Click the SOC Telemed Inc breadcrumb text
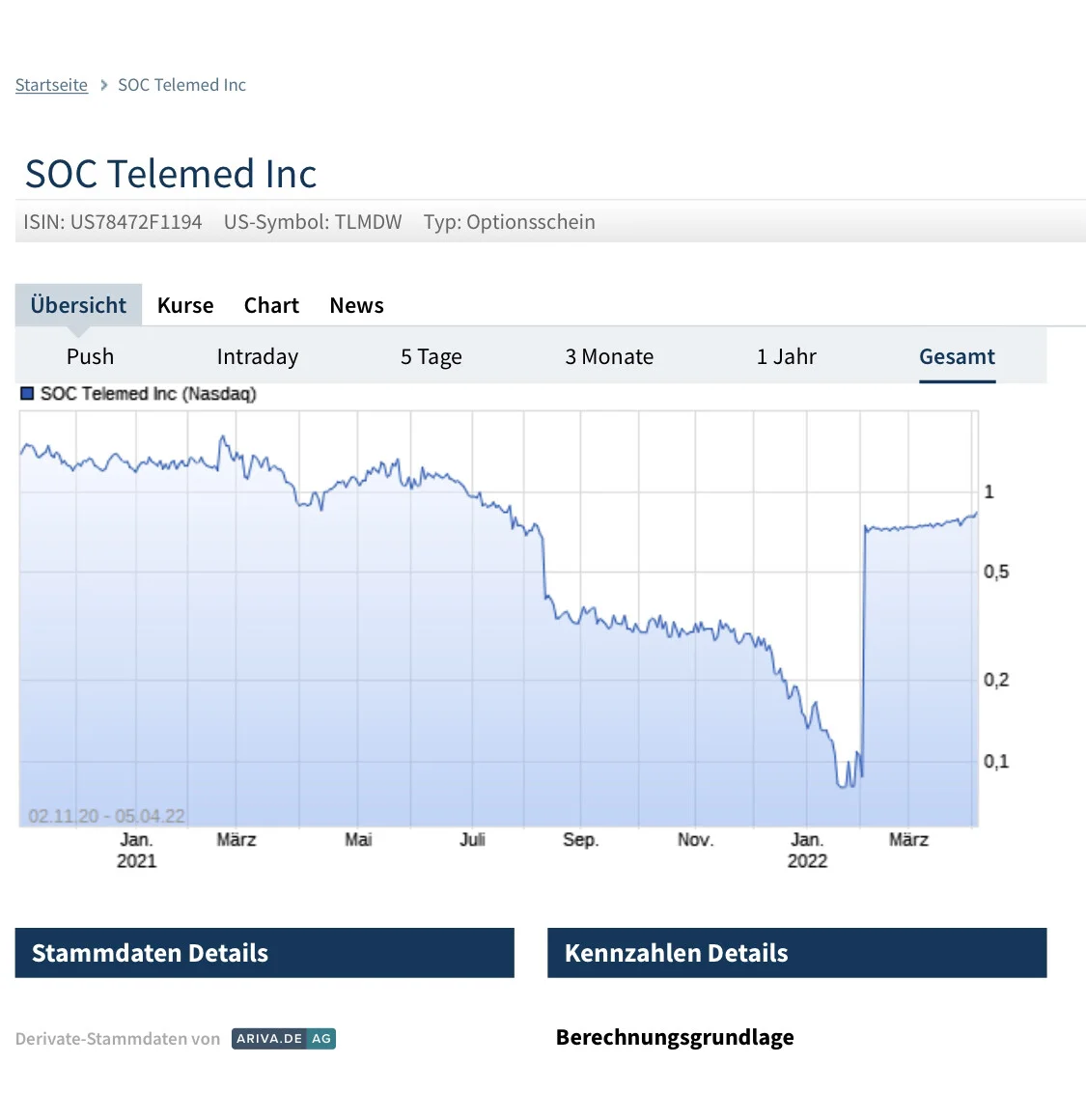Screen dimensions: 1086x1120 [x=182, y=85]
